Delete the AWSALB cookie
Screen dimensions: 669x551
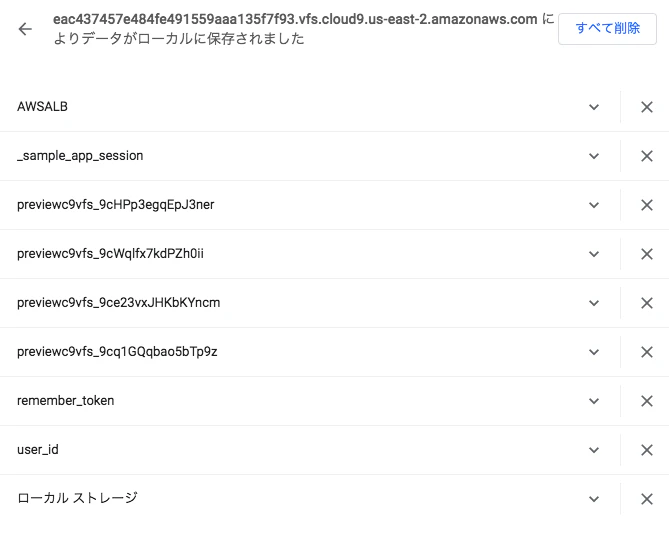tap(647, 107)
